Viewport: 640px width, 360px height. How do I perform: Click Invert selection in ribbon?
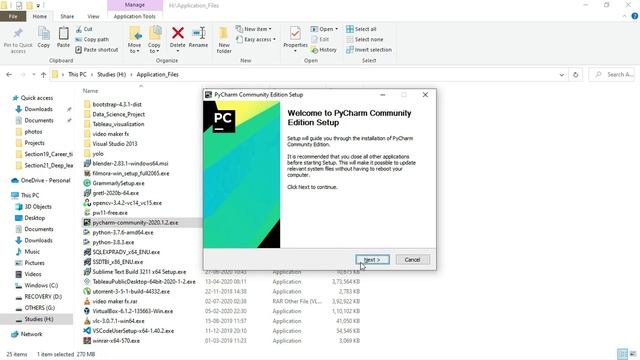coord(369,50)
